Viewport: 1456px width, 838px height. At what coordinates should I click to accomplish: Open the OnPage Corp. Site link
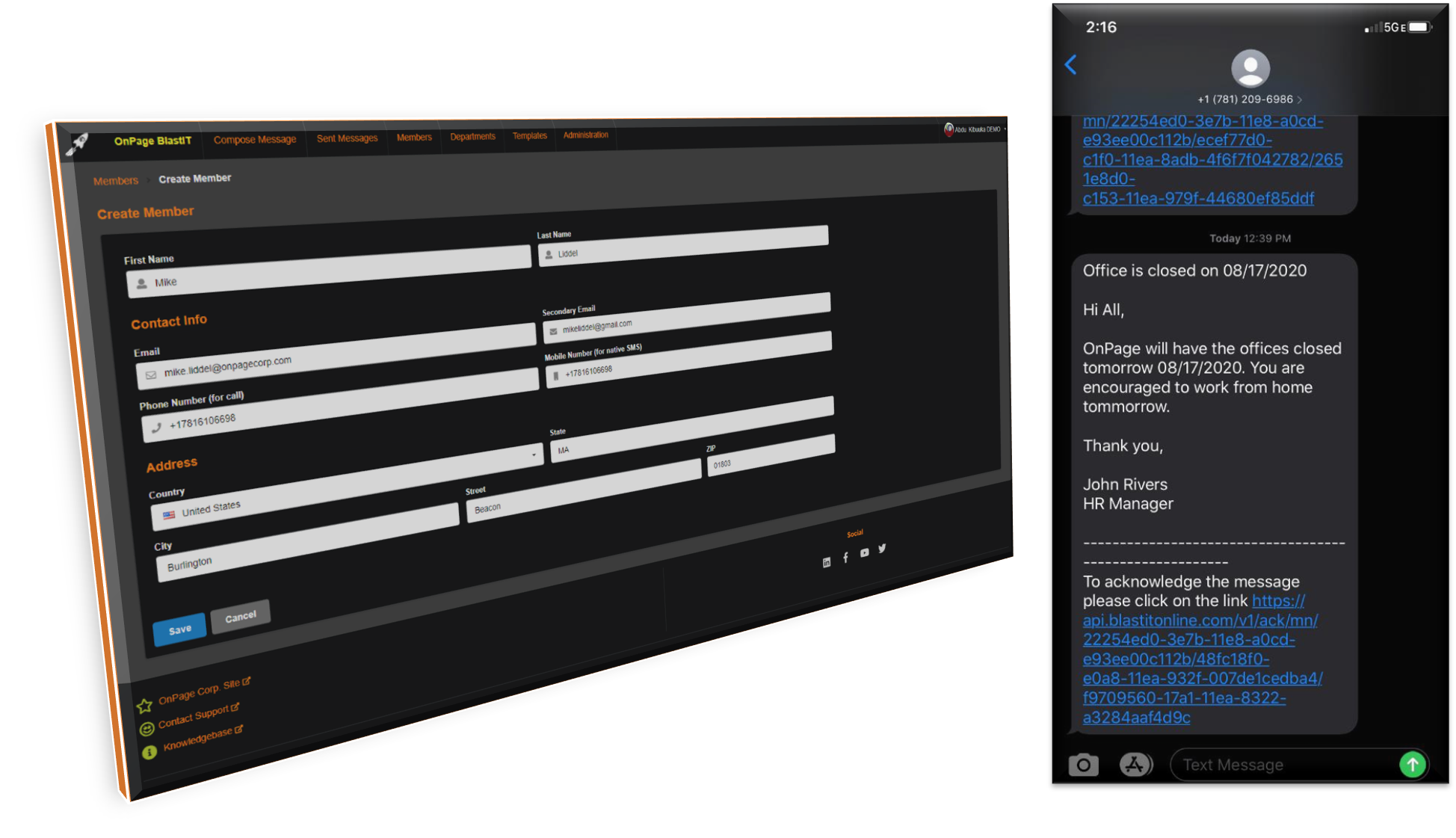(204, 691)
